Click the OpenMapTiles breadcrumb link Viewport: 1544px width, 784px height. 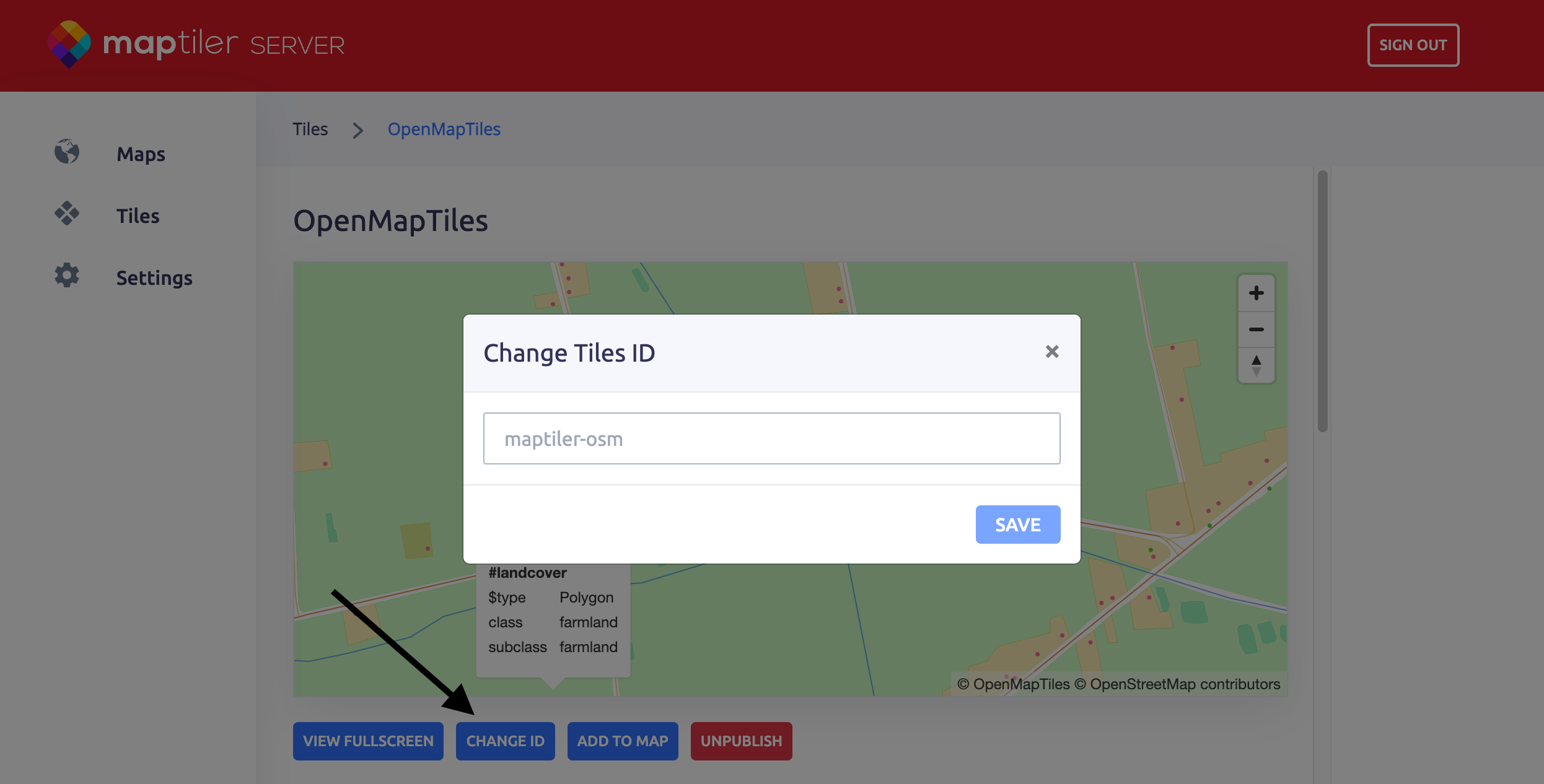[444, 129]
